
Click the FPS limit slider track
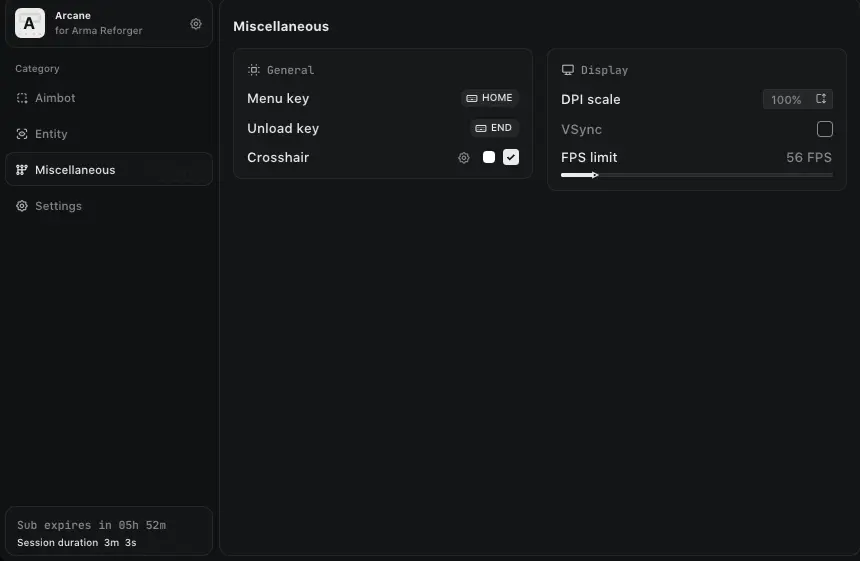coord(700,175)
